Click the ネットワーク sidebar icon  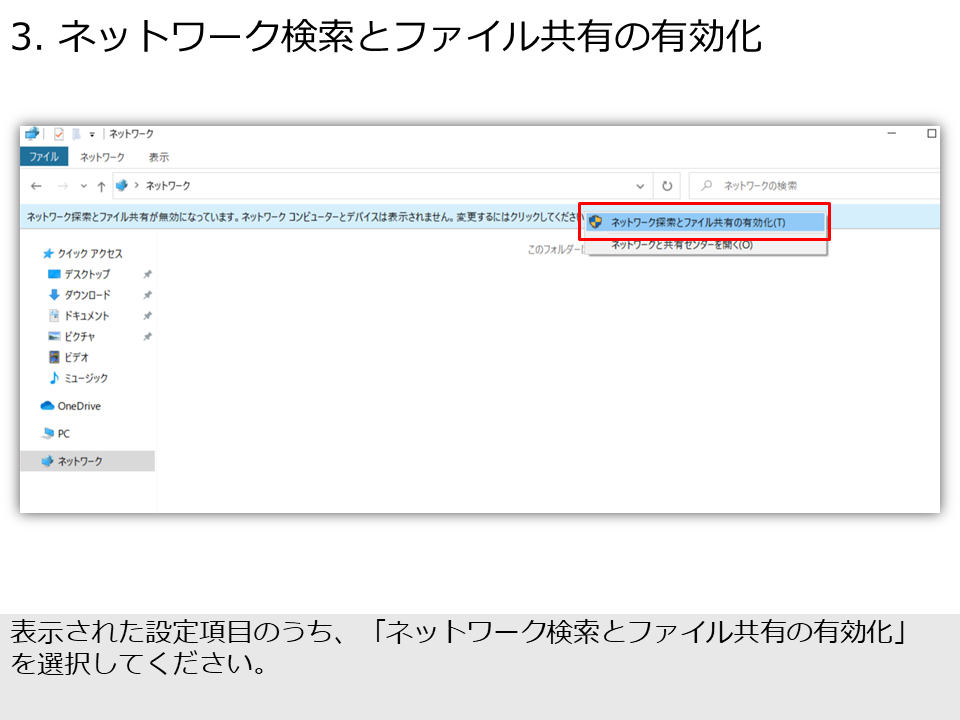coord(47,460)
